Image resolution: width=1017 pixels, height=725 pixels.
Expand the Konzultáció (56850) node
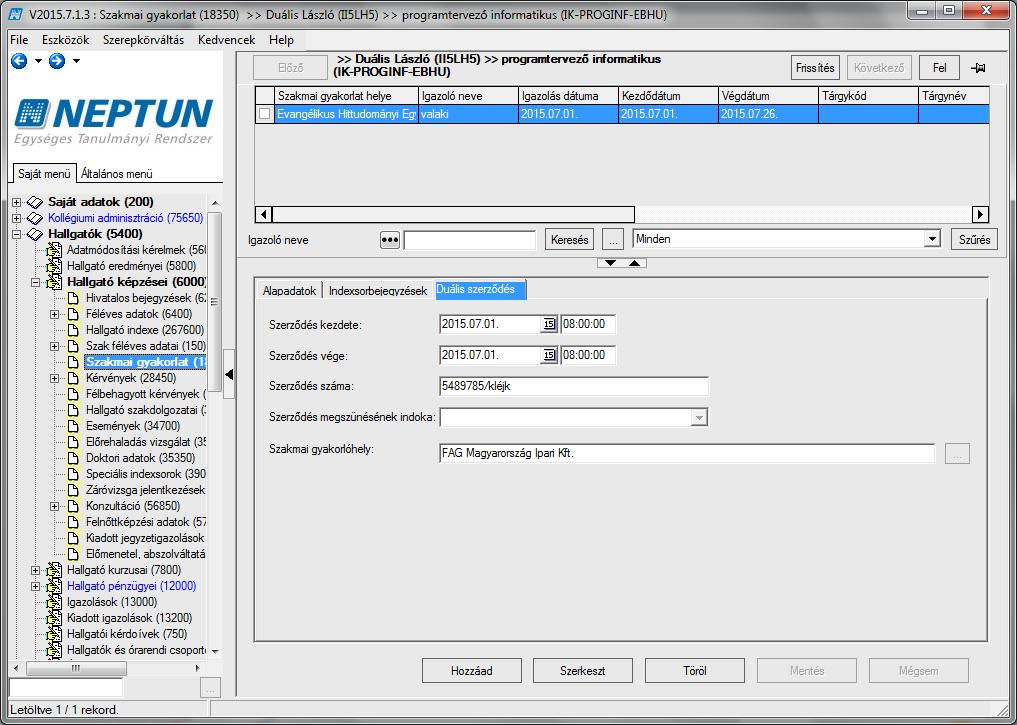54,506
